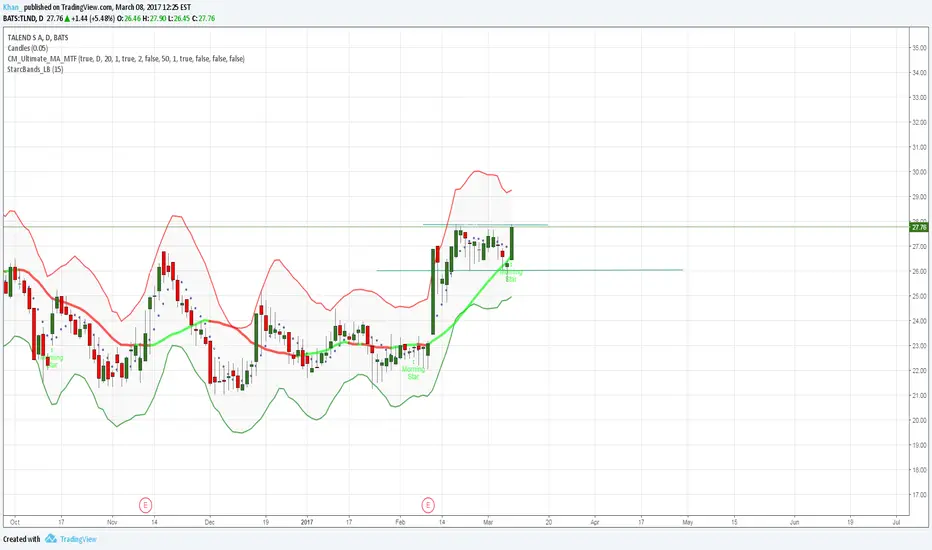The width and height of the screenshot is (932, 550).
Task: Click the TradingView logo icon at bottom
Action: click(51, 539)
